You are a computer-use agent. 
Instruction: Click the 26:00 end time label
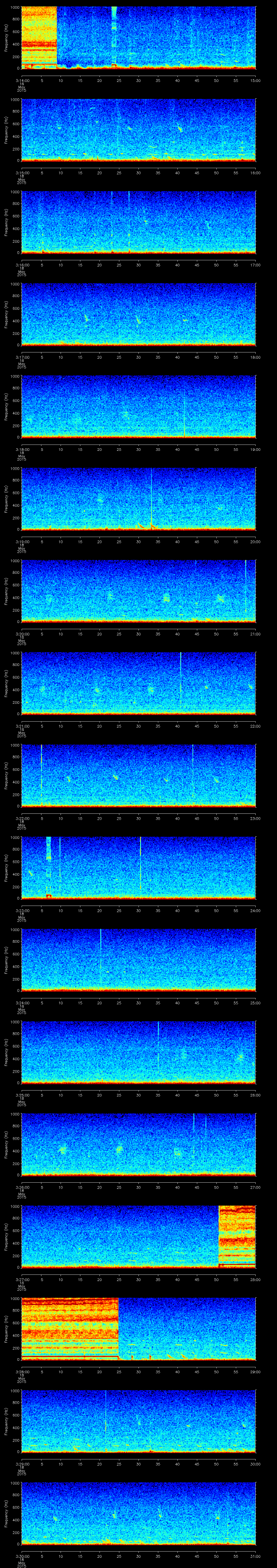click(255, 1095)
